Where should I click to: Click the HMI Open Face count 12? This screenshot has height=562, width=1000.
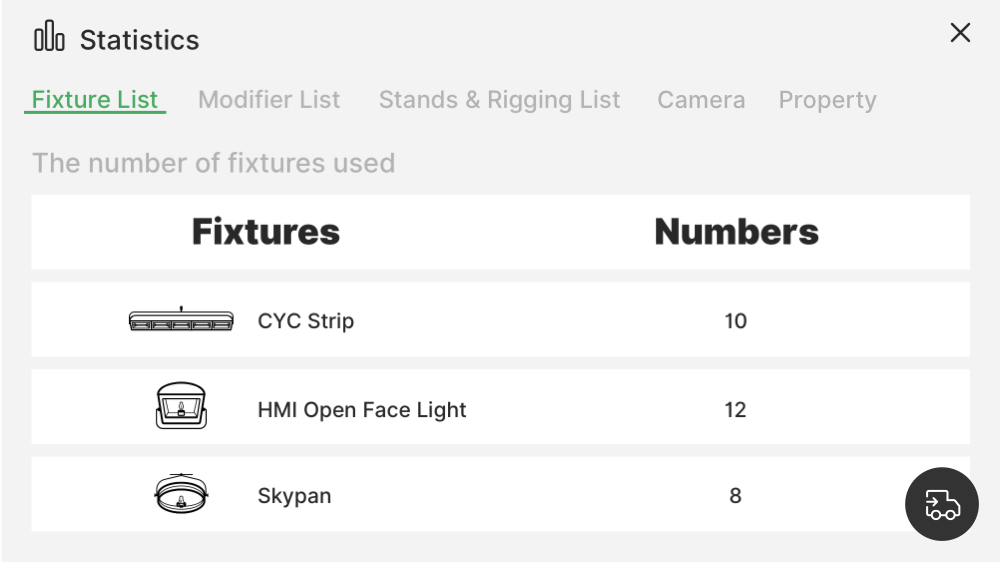pyautogui.click(x=736, y=410)
